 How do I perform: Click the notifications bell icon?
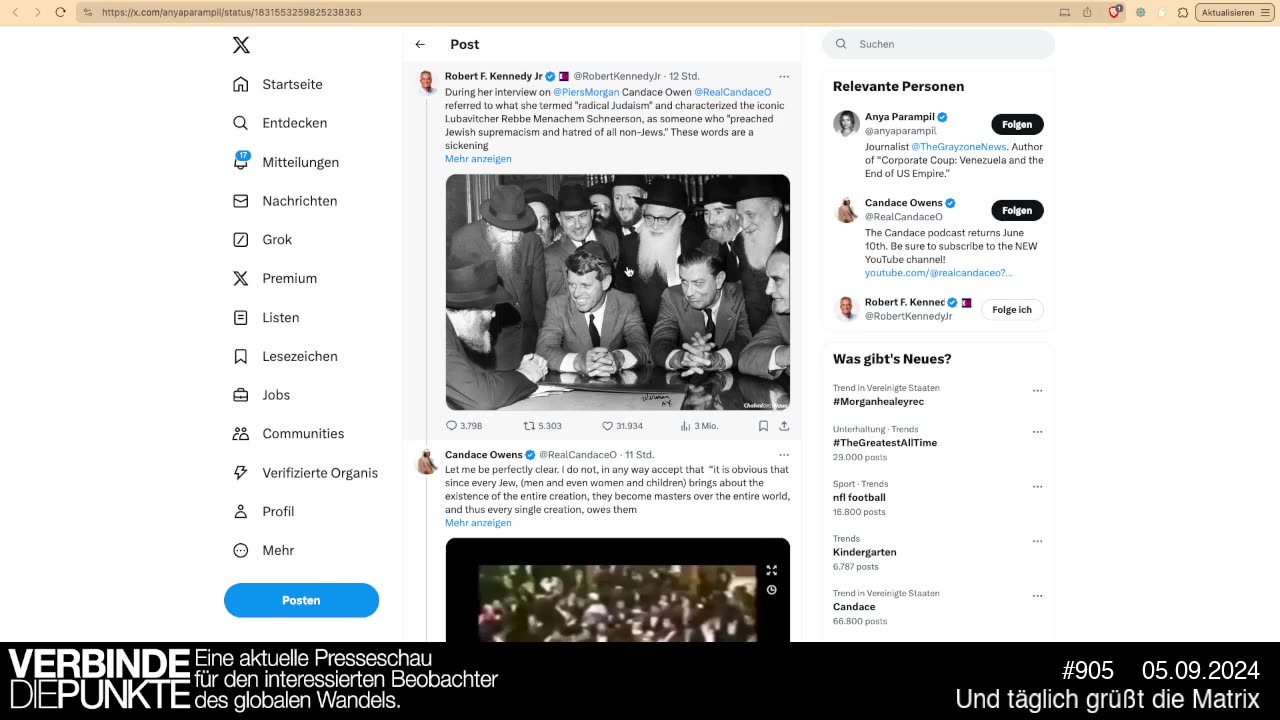(x=240, y=162)
